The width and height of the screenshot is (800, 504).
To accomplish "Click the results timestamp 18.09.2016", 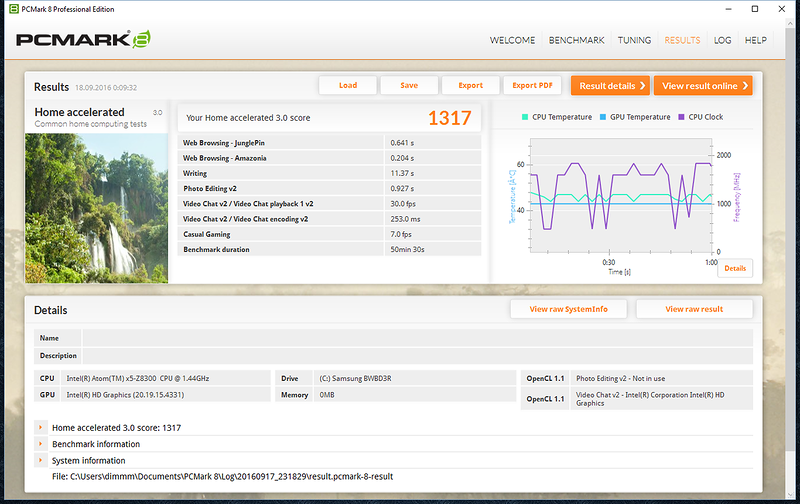I will click(x=106, y=88).
